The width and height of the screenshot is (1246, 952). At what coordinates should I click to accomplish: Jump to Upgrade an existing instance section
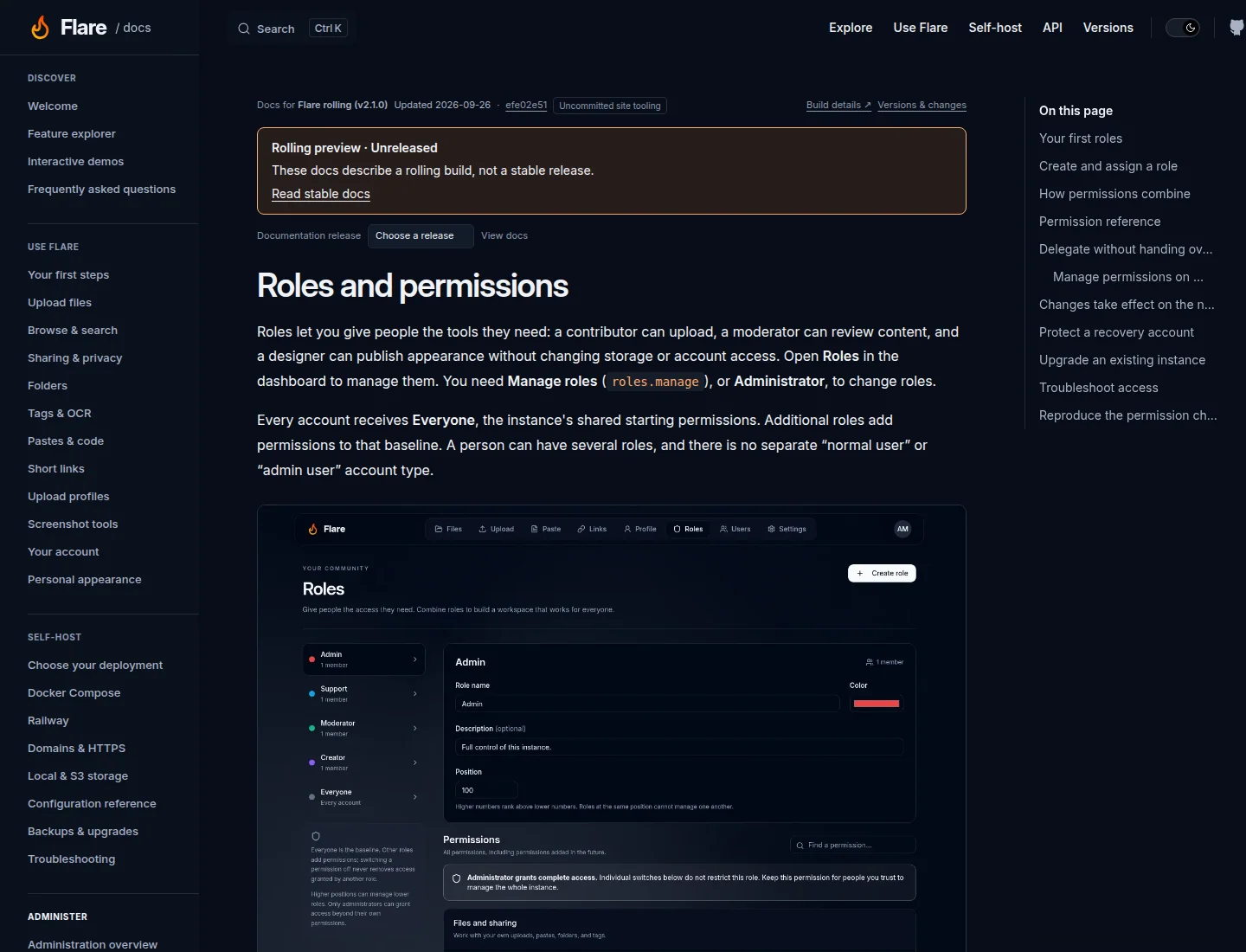pos(1122,360)
